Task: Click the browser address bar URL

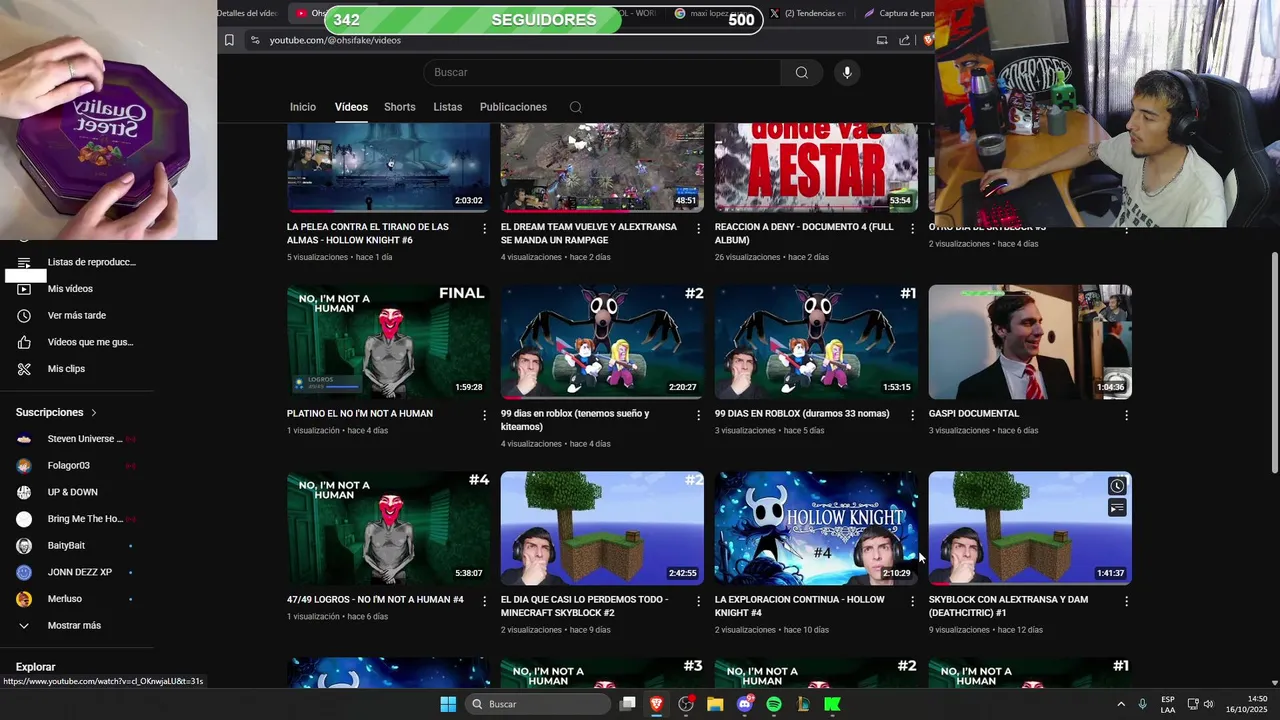Action: [x=335, y=40]
